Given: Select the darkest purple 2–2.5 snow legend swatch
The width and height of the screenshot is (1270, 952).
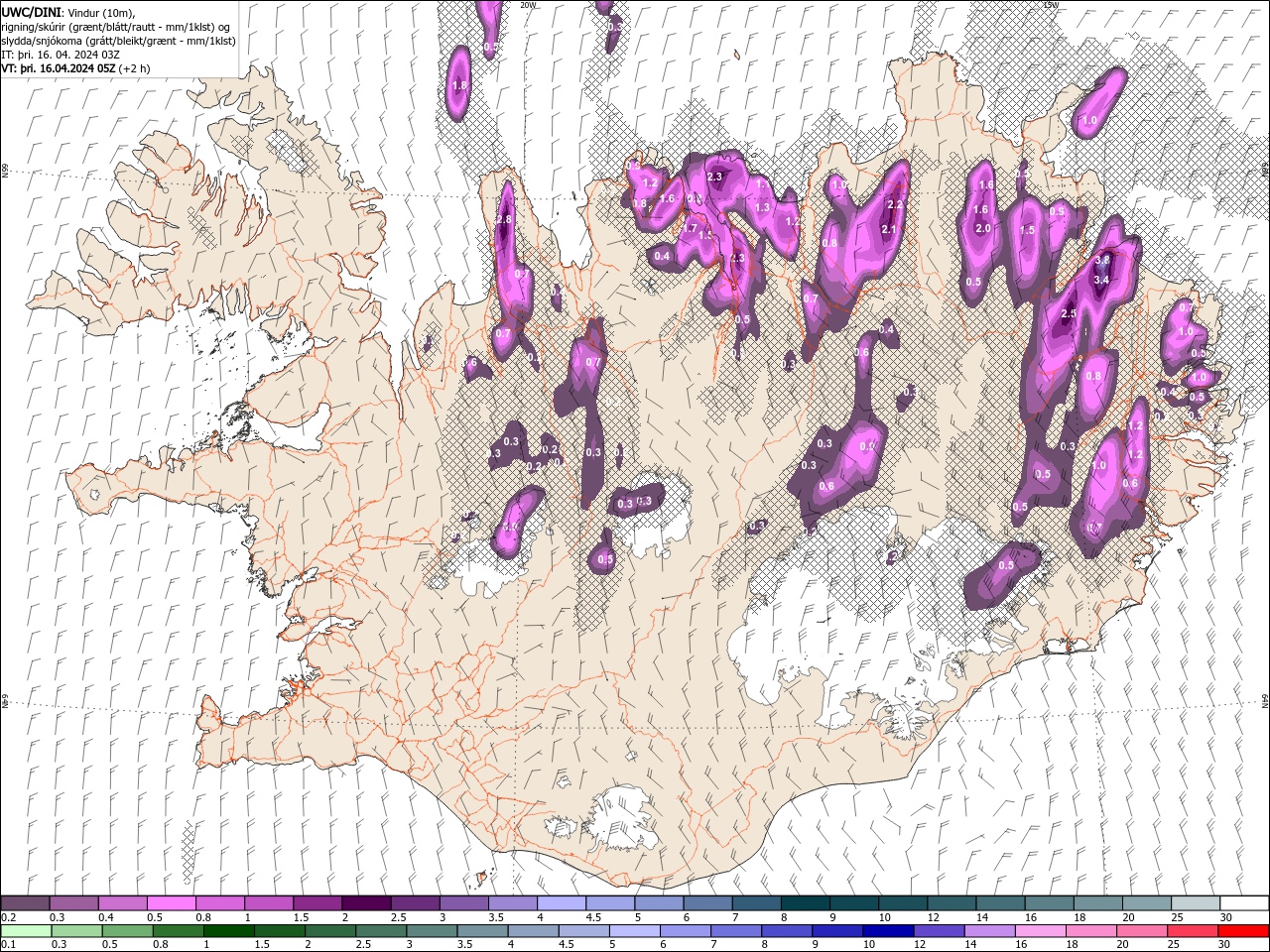Looking at the screenshot, I should (366, 903).
